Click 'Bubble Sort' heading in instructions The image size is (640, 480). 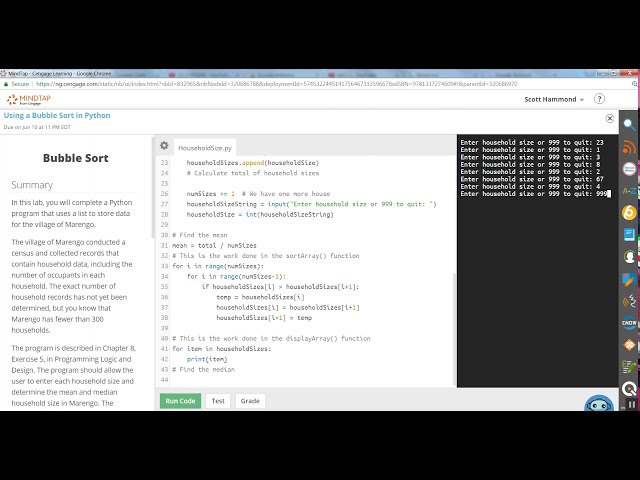(76, 158)
